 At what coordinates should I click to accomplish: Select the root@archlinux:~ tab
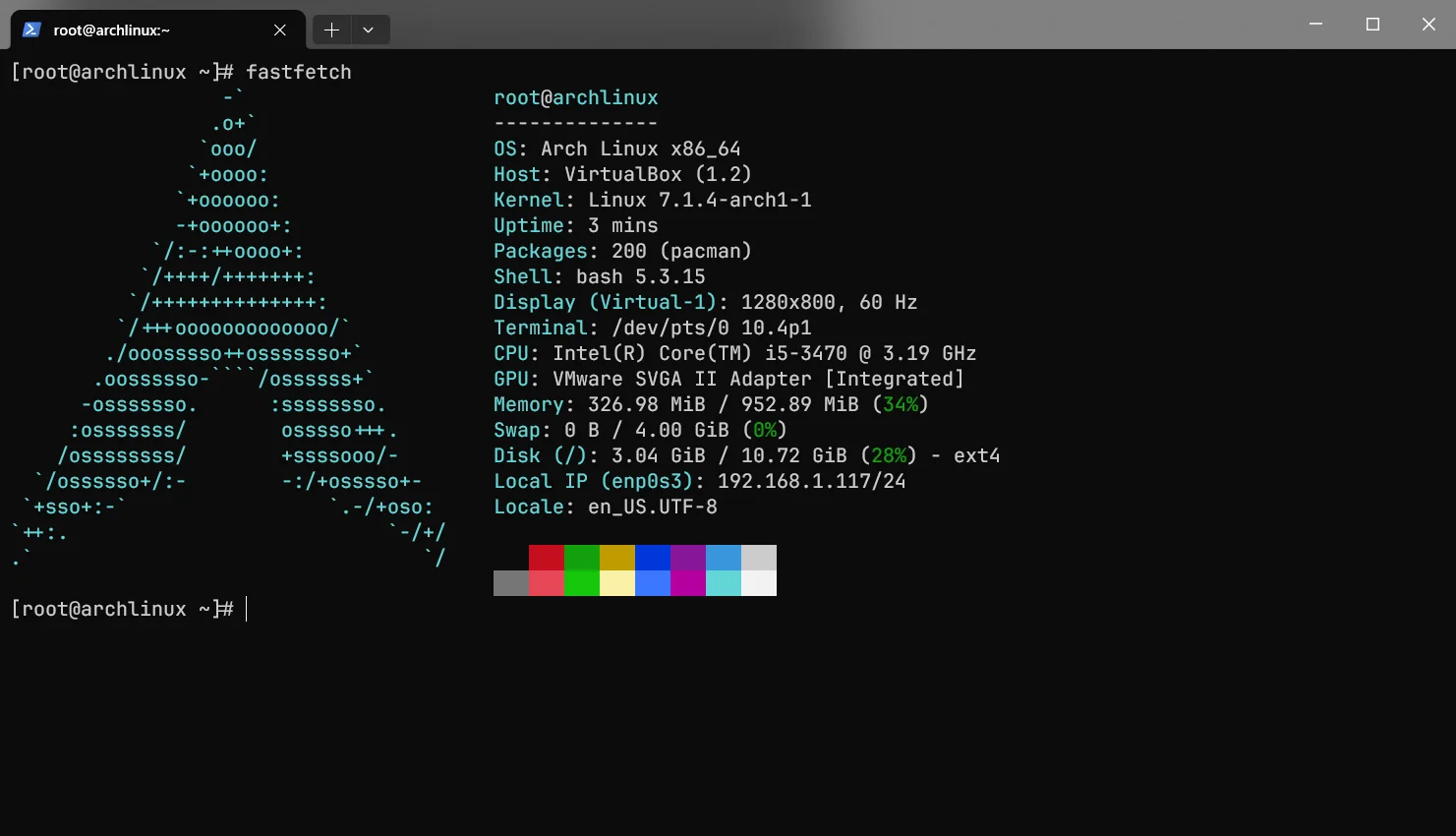(157, 30)
